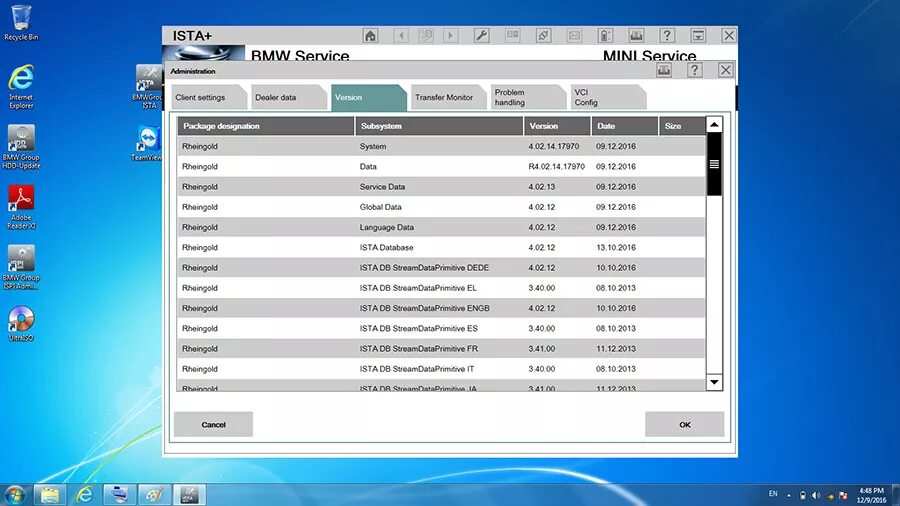Open the wrench administration icon

pyautogui.click(x=482, y=36)
